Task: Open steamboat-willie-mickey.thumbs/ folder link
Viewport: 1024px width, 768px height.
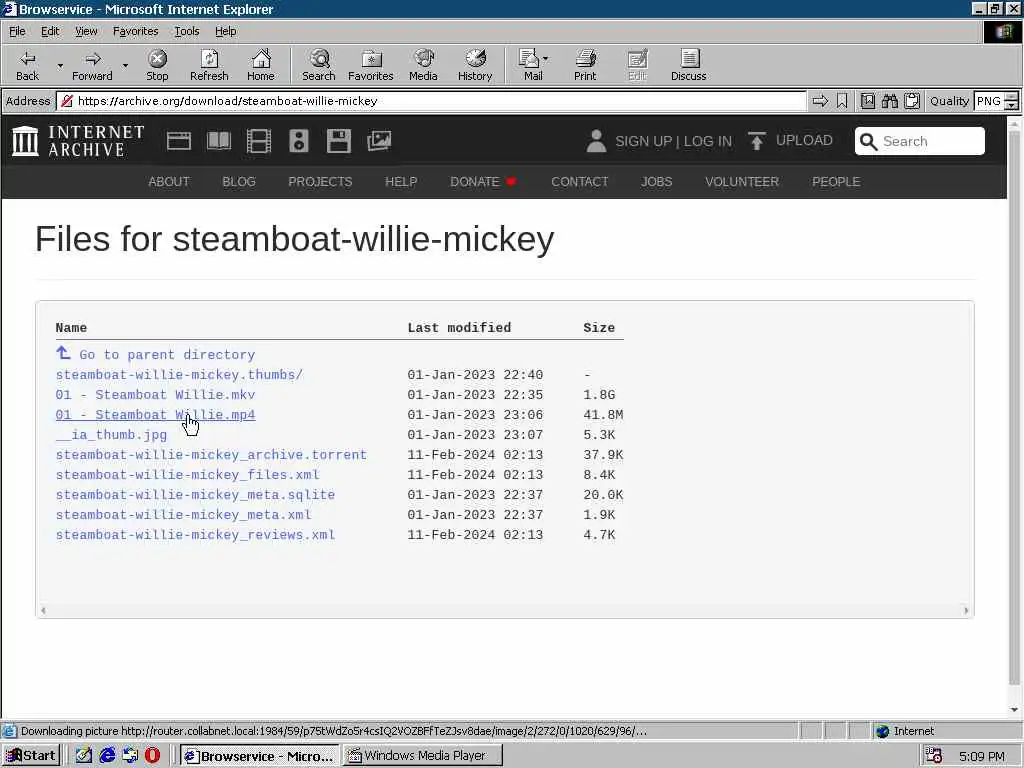Action: pyautogui.click(x=179, y=375)
